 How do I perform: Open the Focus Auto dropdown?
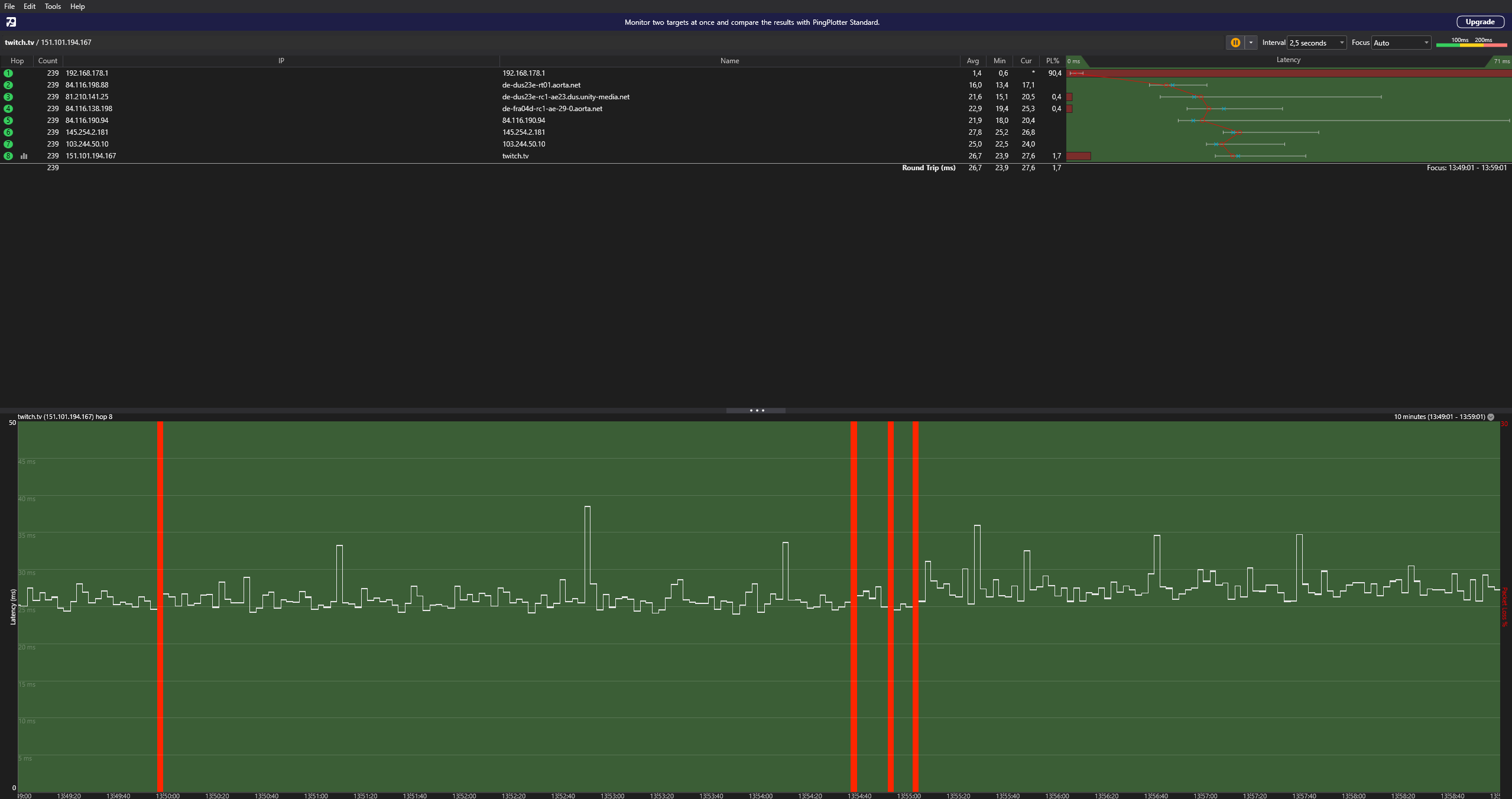click(1401, 43)
